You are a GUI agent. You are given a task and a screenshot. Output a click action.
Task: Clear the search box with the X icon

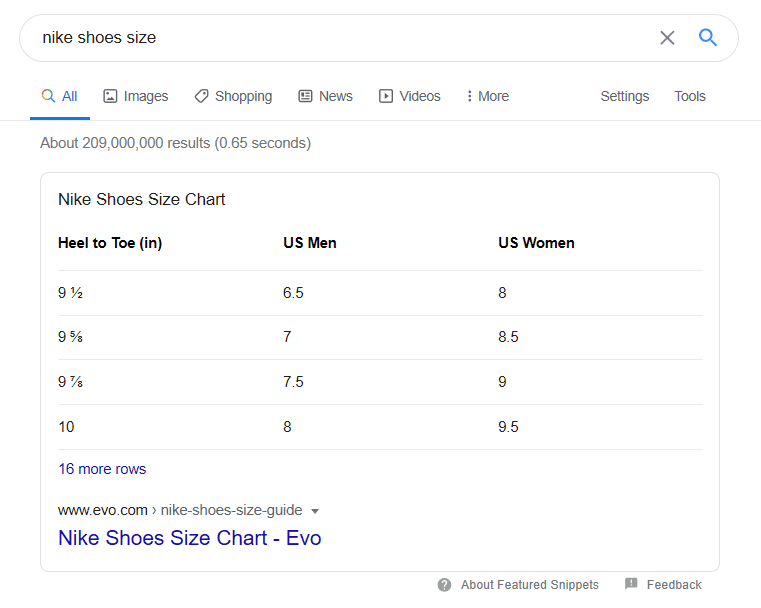(667, 38)
